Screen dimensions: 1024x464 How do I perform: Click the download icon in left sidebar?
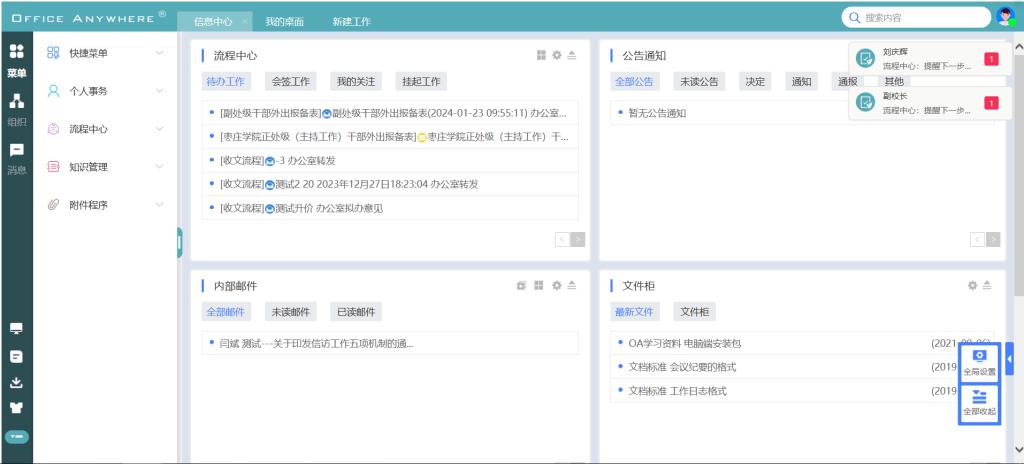[x=16, y=382]
